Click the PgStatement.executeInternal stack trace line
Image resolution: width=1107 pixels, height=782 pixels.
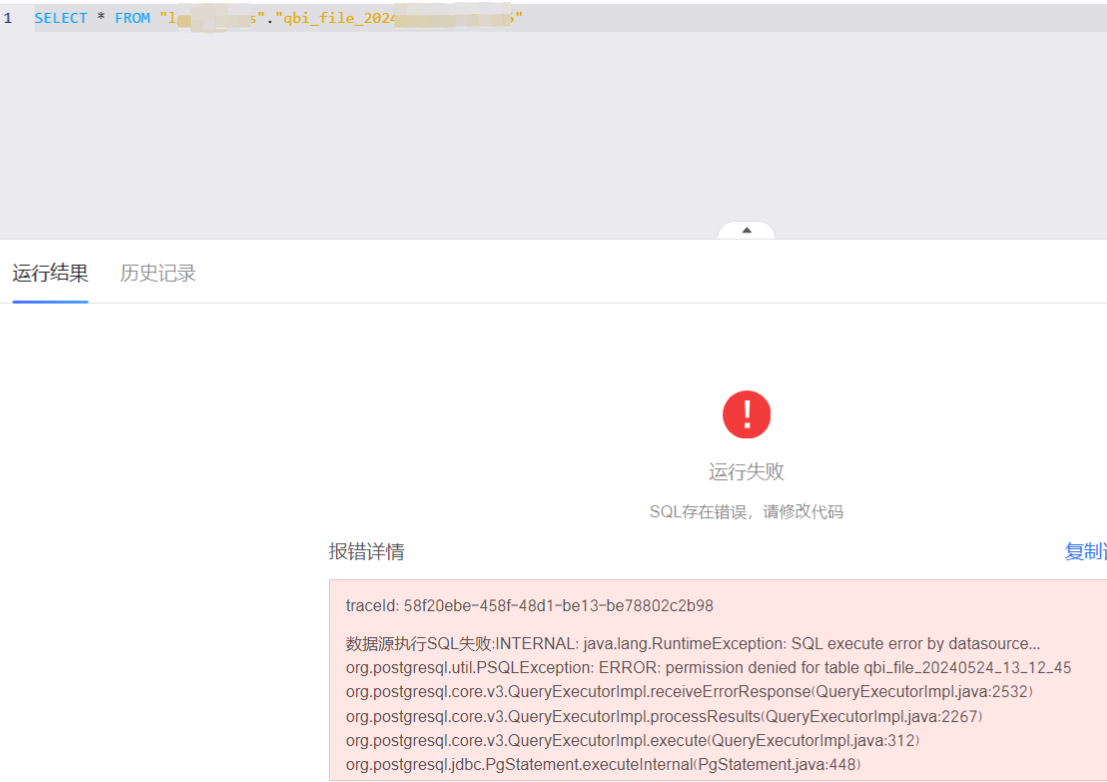tap(603, 764)
